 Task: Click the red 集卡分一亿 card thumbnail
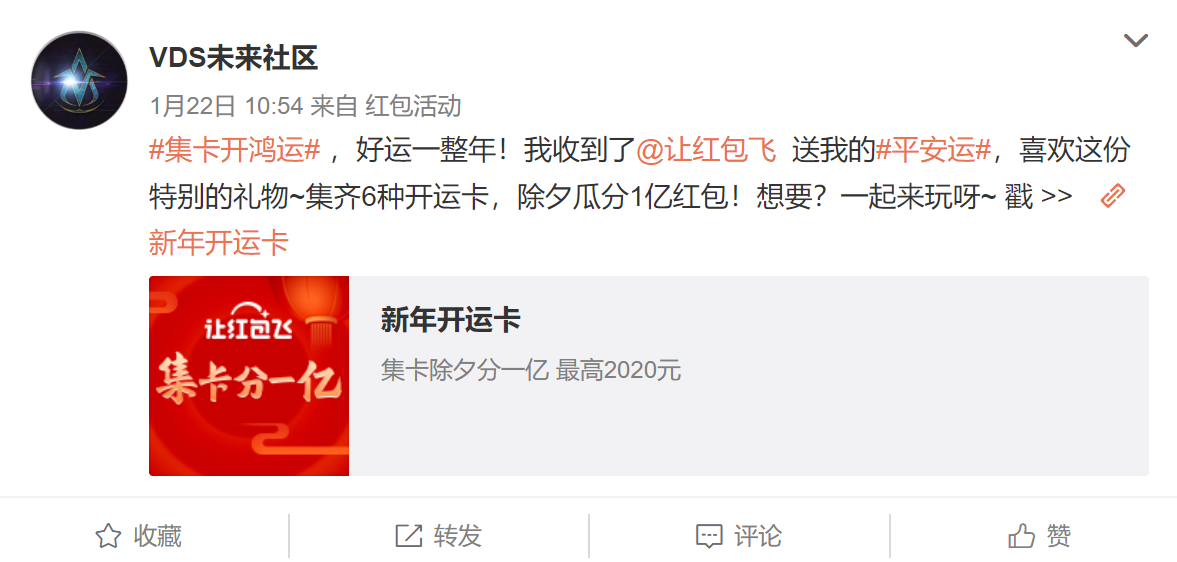[x=249, y=376]
